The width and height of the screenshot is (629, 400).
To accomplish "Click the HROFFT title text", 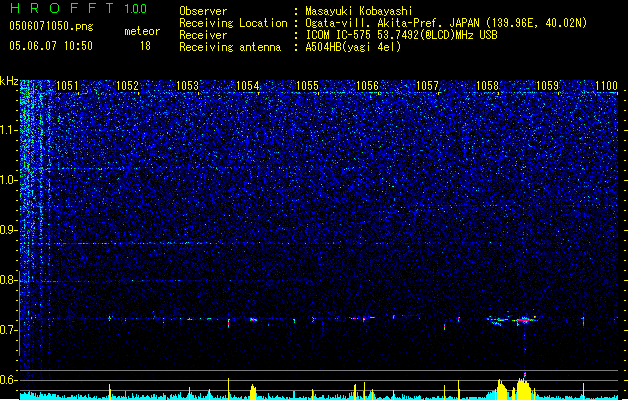I will pyautogui.click(x=62, y=8).
